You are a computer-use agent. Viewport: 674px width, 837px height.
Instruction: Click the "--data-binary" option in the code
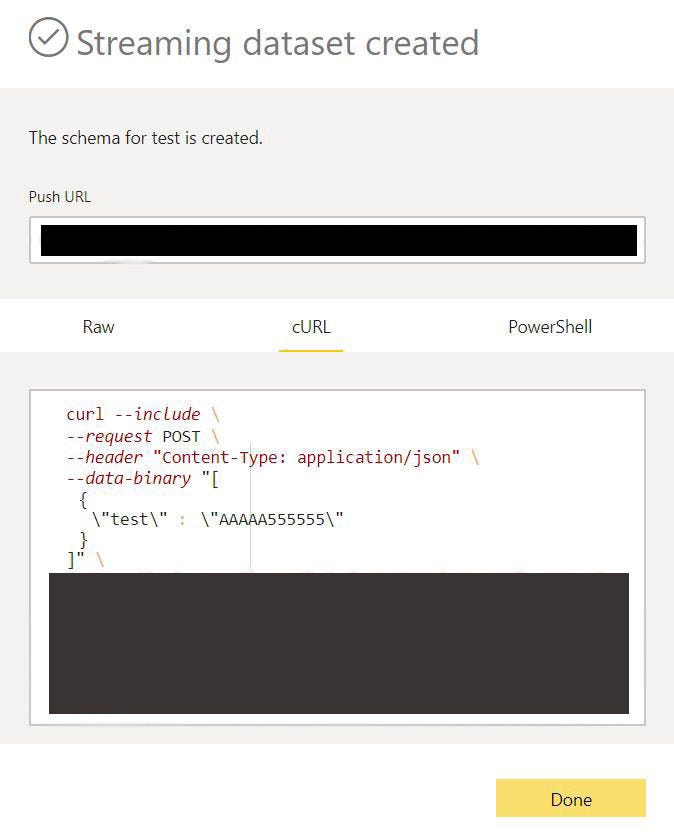128,478
